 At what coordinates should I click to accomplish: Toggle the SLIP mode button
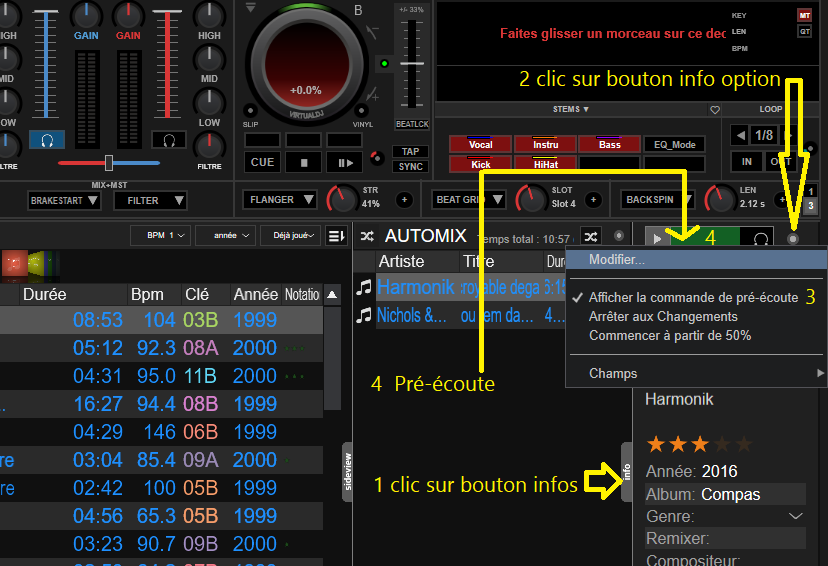click(250, 111)
